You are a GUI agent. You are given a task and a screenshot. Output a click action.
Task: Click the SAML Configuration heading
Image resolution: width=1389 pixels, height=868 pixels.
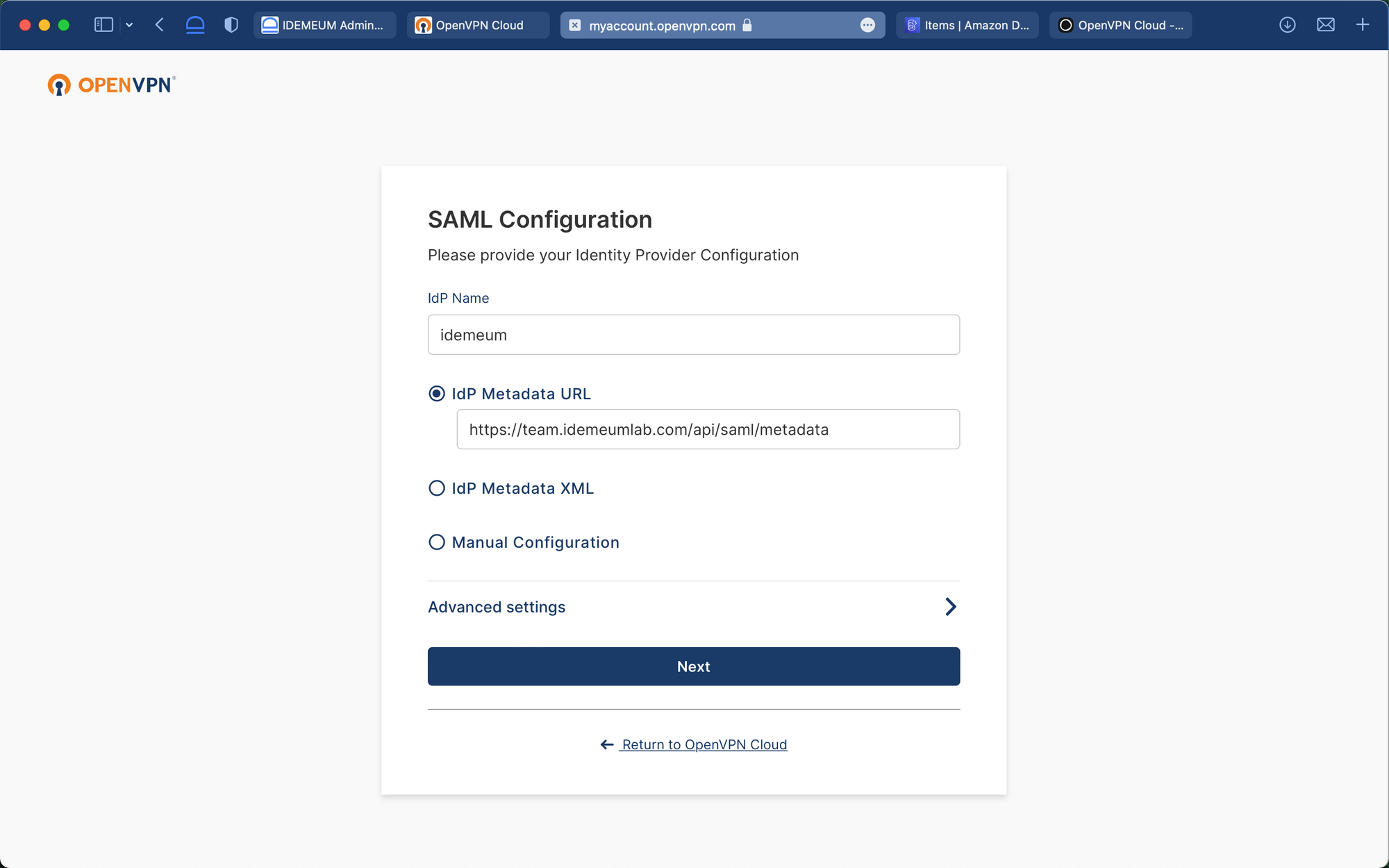coord(540,219)
